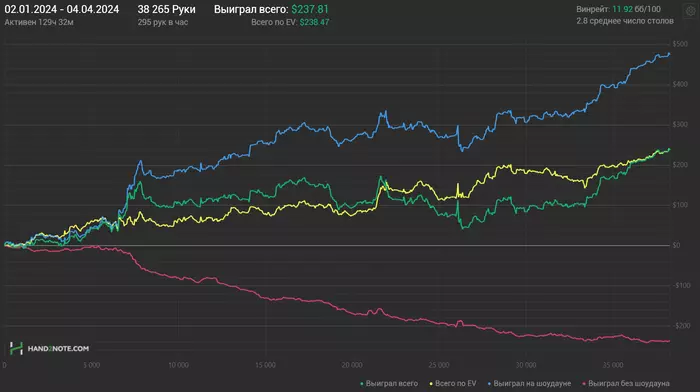
Task: Toggle the green 'Выиграл всего' legend dot
Action: (362, 384)
